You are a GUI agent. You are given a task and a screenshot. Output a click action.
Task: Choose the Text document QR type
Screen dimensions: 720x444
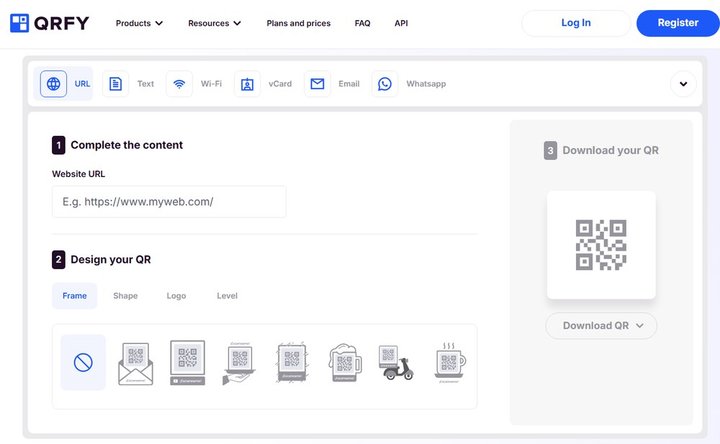[x=115, y=84]
